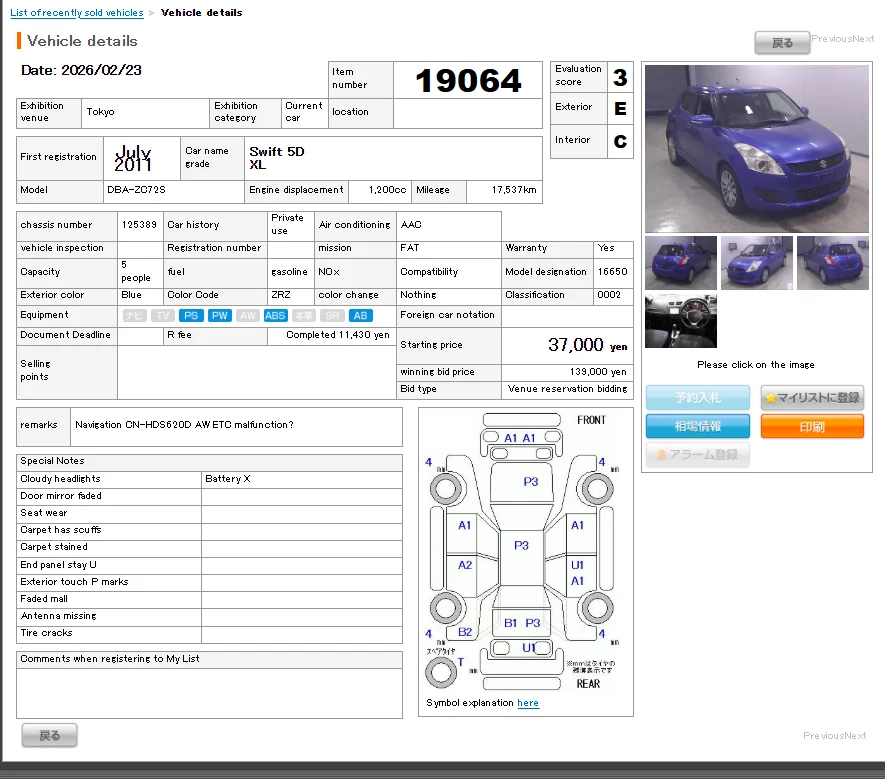885x779 pixels.
Task: Click model designation 16650
Action: [x=612, y=272]
